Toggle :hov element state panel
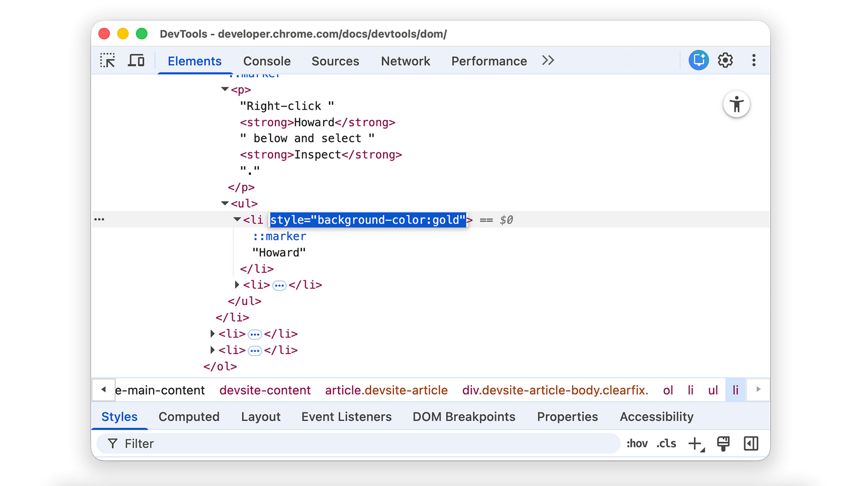 (x=637, y=443)
